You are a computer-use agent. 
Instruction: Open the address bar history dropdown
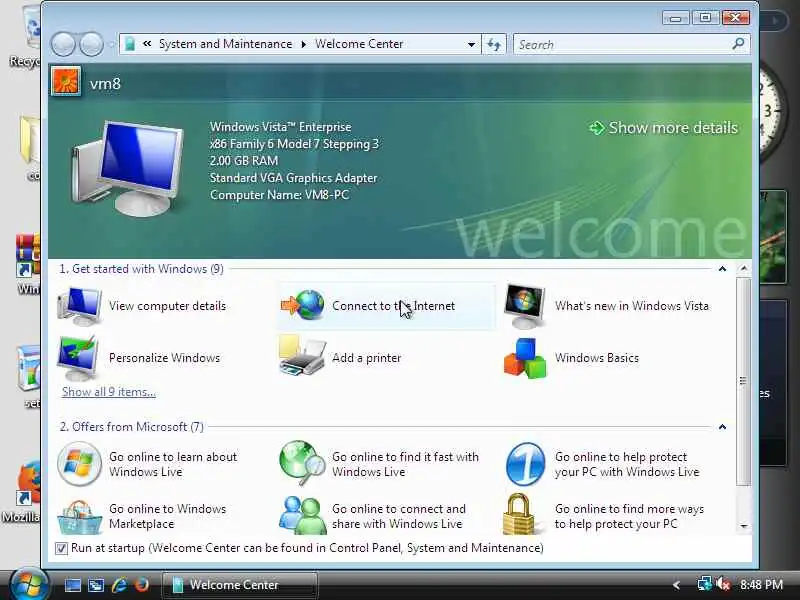coord(471,44)
